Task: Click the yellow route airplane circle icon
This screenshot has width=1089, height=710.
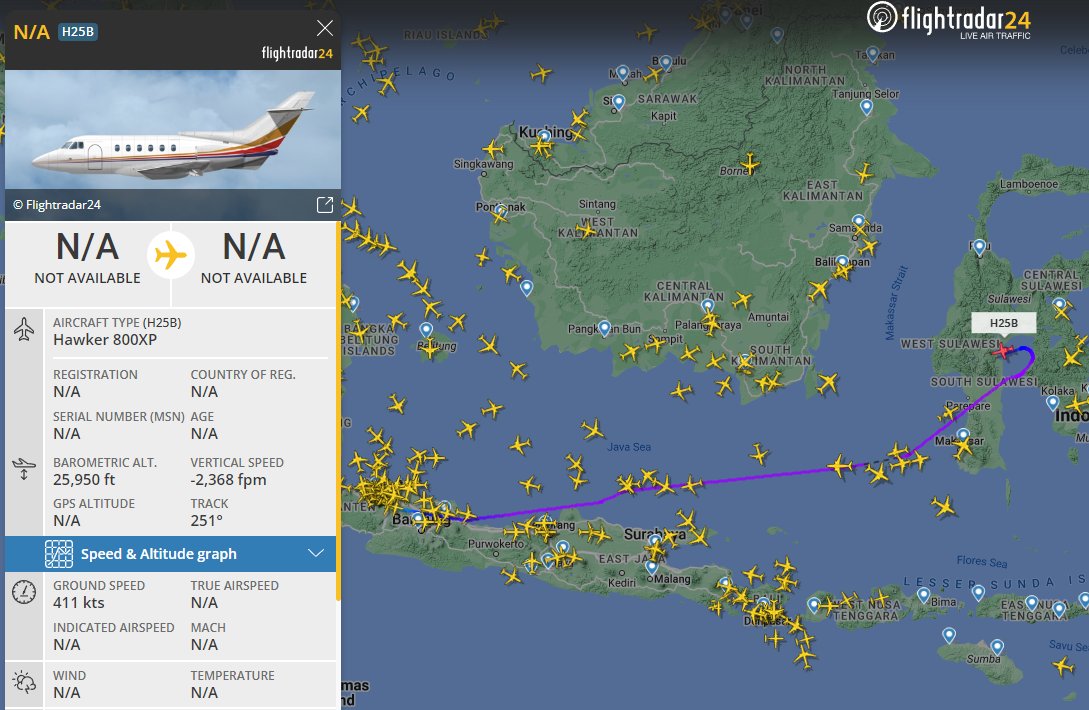Action: pyautogui.click(x=171, y=255)
